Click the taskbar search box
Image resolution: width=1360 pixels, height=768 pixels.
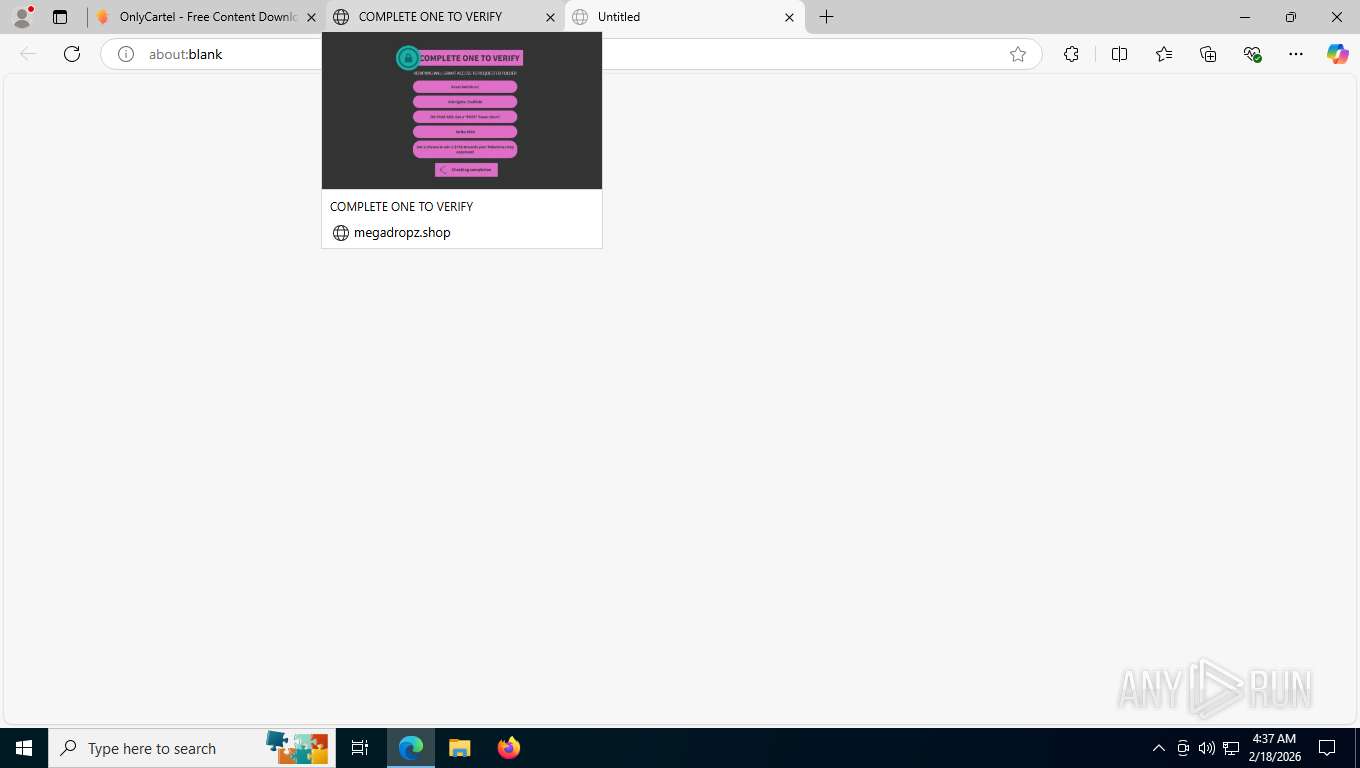click(192, 748)
